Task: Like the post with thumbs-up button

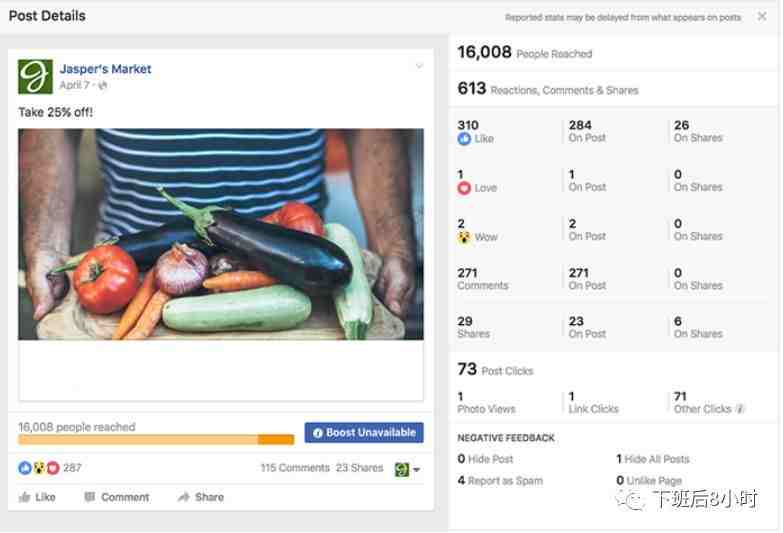Action: pos(37,497)
